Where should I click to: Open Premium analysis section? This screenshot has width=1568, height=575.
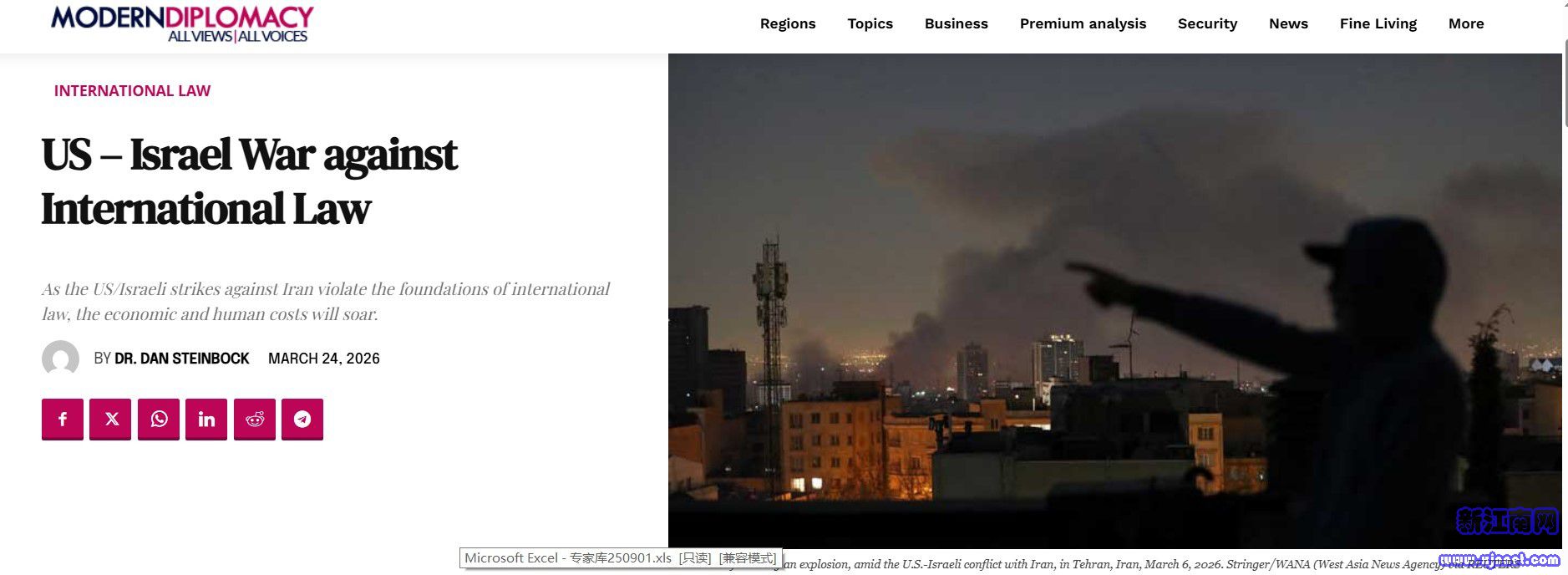click(x=1083, y=23)
